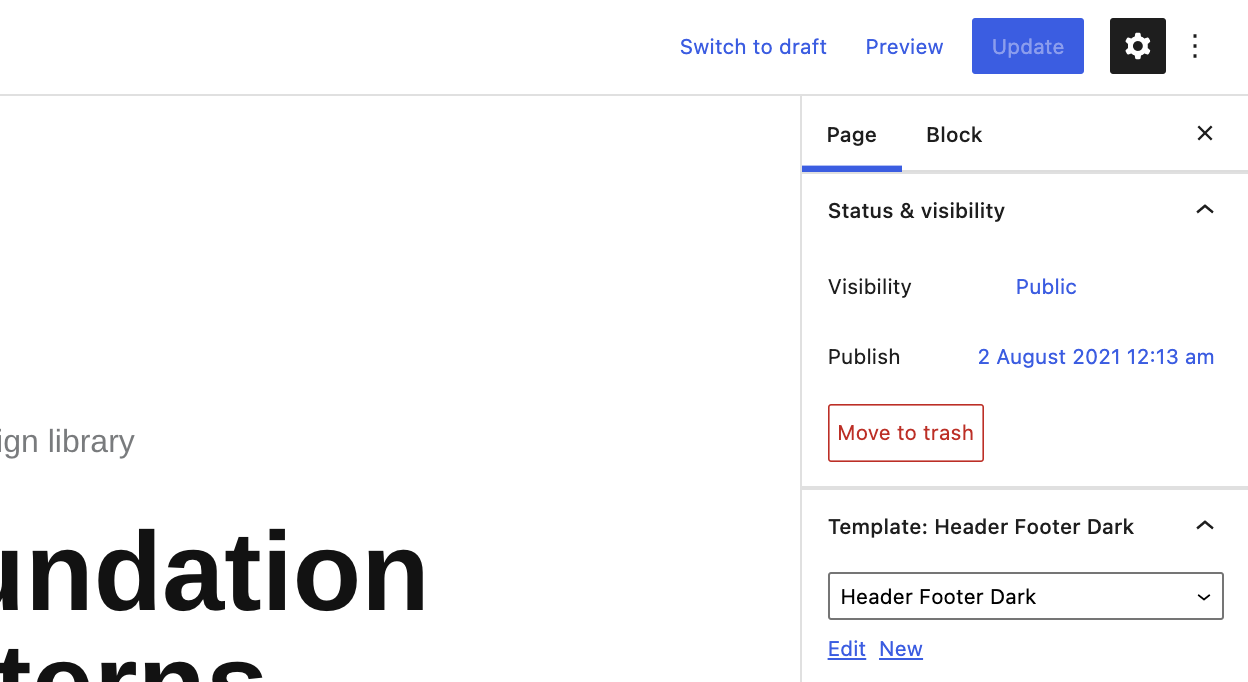Image resolution: width=1248 pixels, height=682 pixels.
Task: Click Switch to draft
Action: [753, 47]
